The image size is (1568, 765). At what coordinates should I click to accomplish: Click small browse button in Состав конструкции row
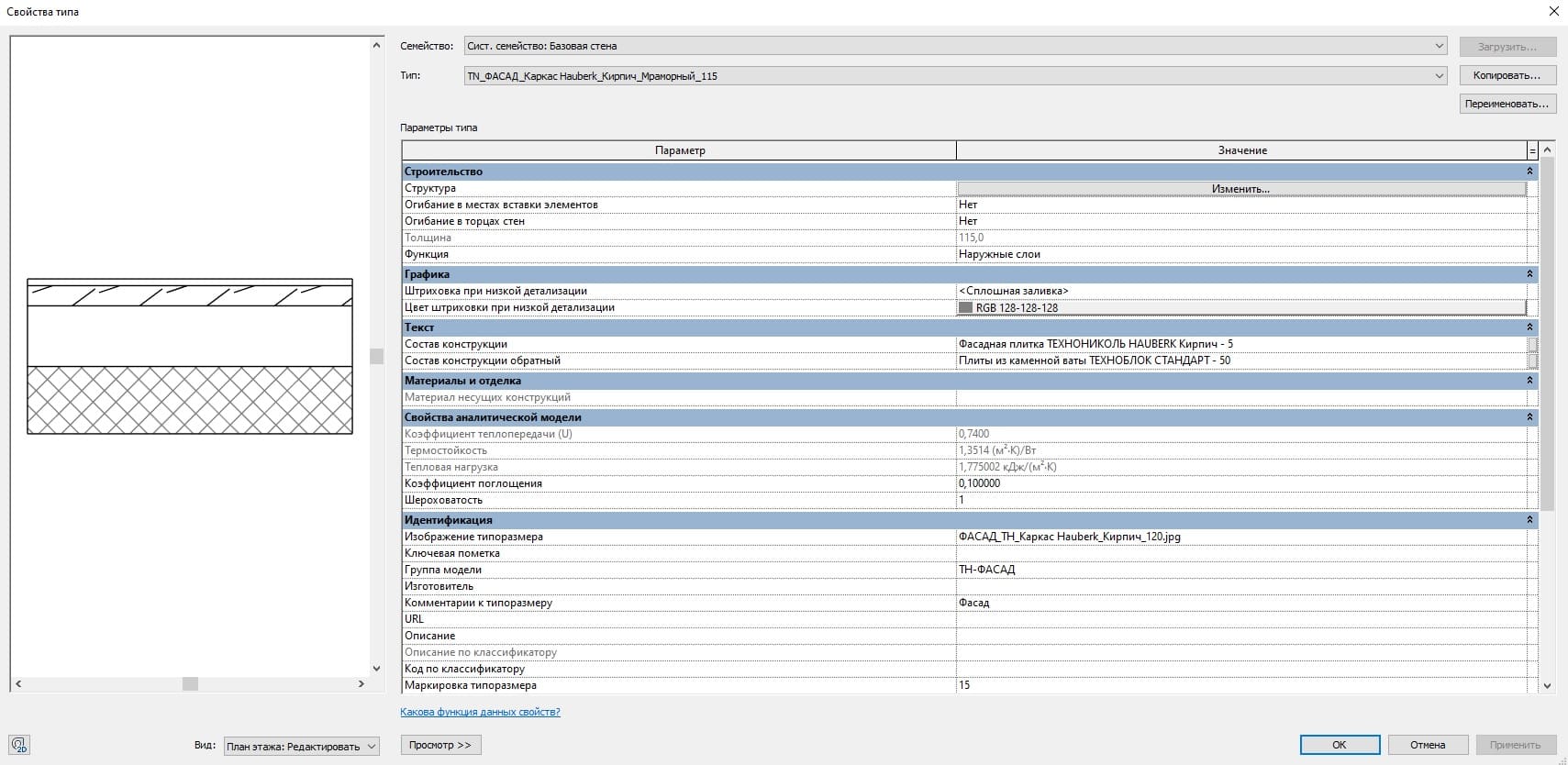1531,345
